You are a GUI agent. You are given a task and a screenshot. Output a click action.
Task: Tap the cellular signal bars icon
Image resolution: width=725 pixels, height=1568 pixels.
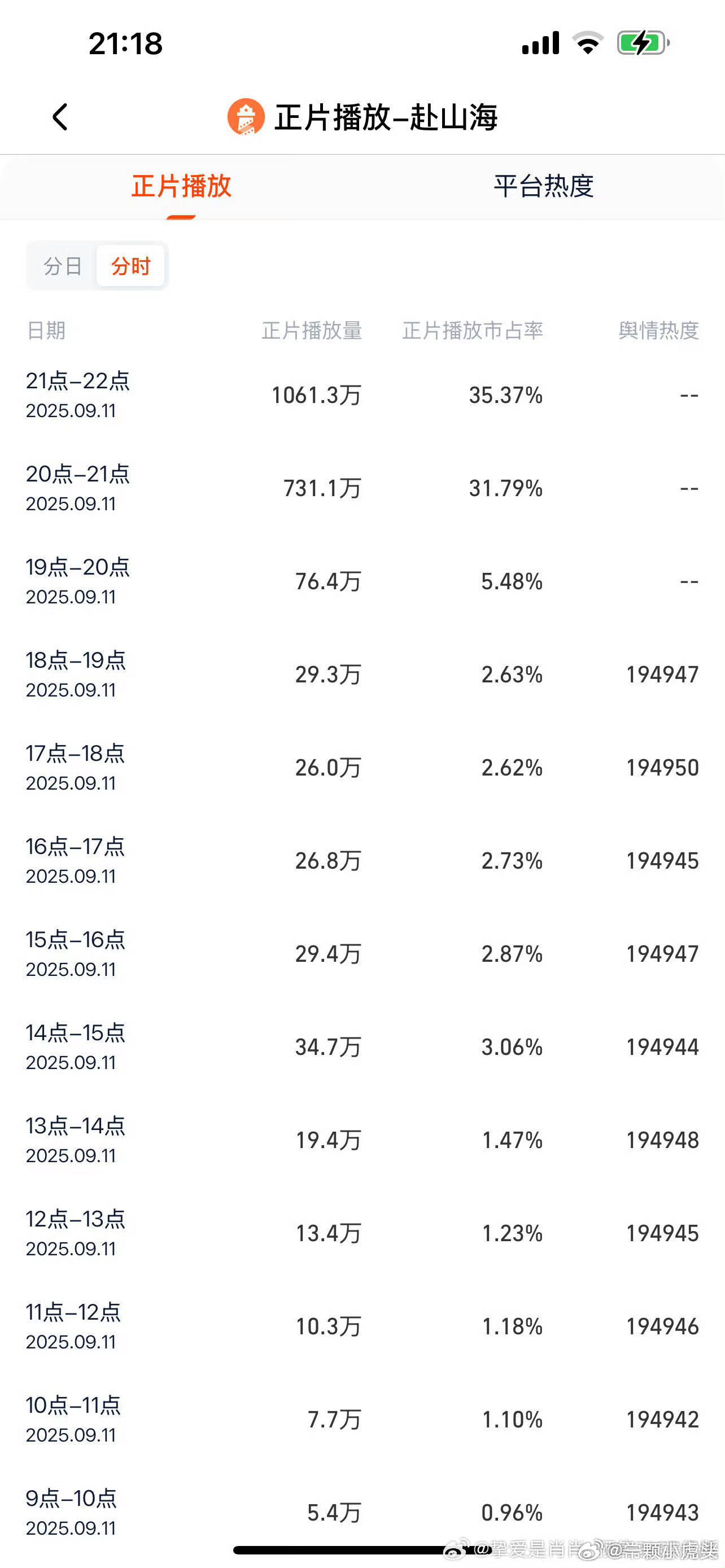[540, 43]
